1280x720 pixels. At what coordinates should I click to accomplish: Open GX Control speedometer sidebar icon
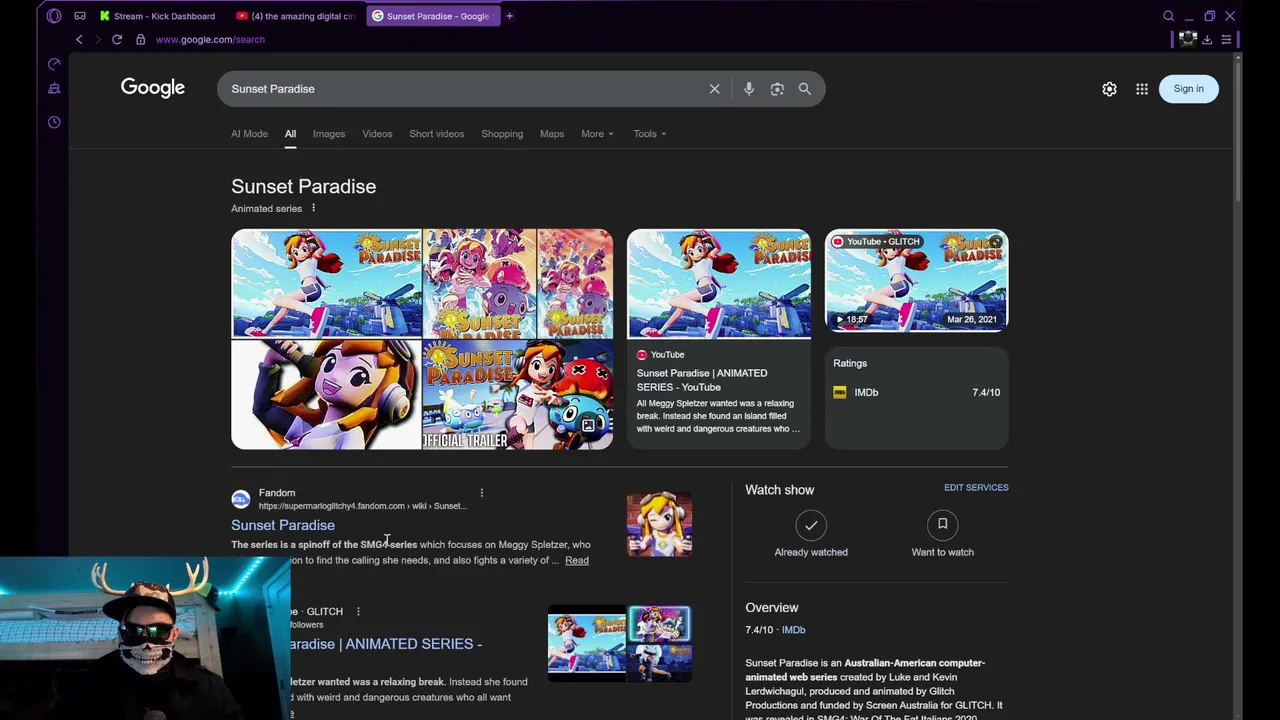tap(54, 64)
